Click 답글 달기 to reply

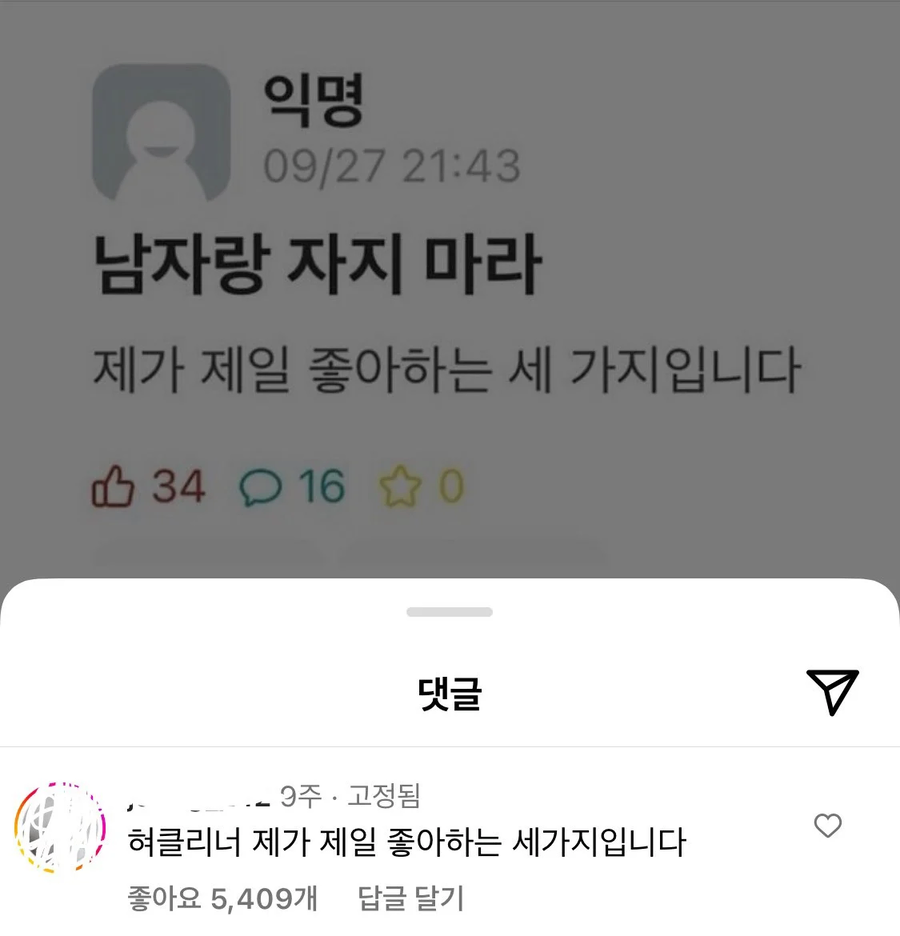(411, 898)
